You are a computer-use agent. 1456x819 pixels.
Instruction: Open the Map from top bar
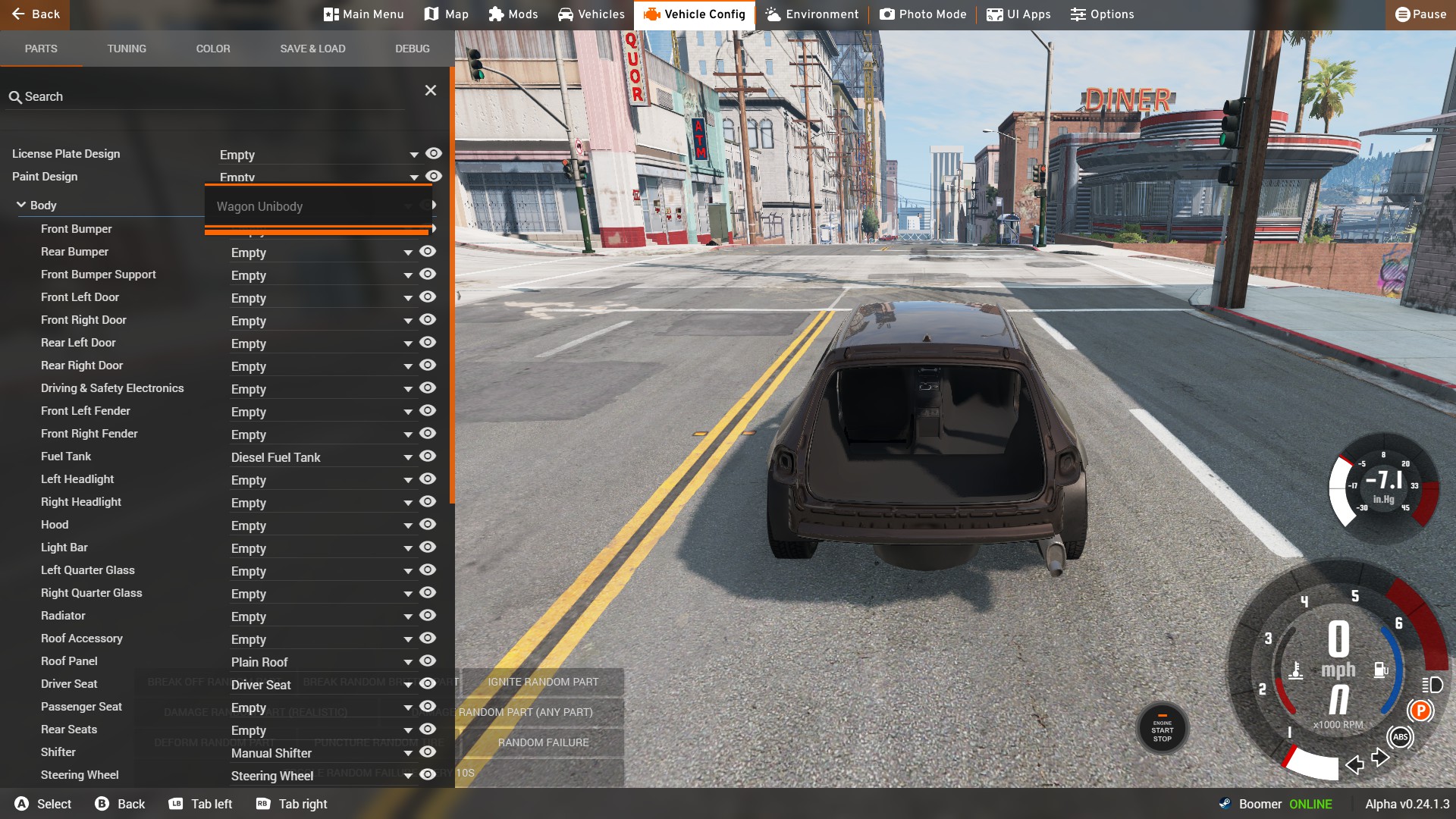point(447,14)
